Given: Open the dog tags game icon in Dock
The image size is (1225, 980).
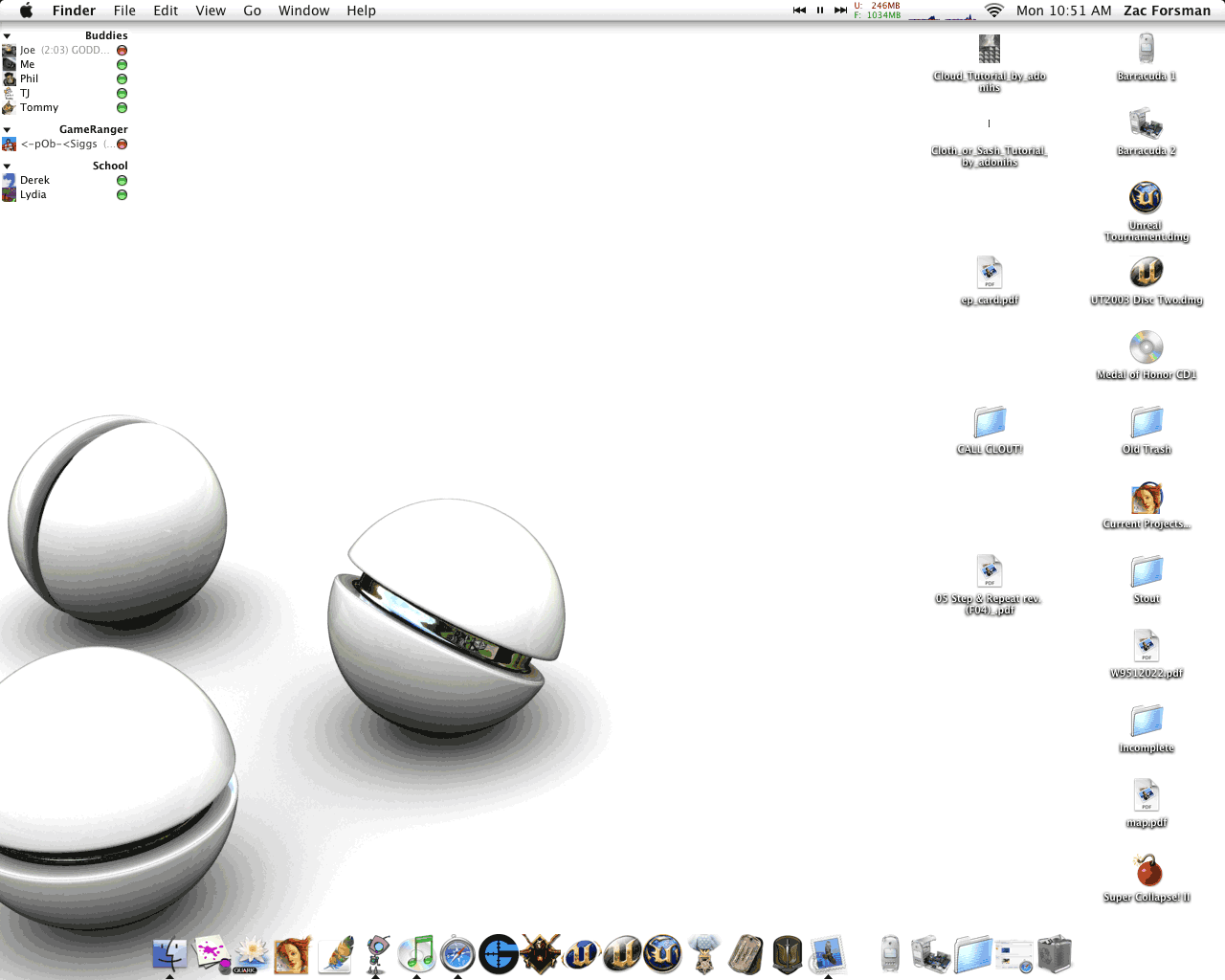Looking at the screenshot, I should click(x=746, y=954).
